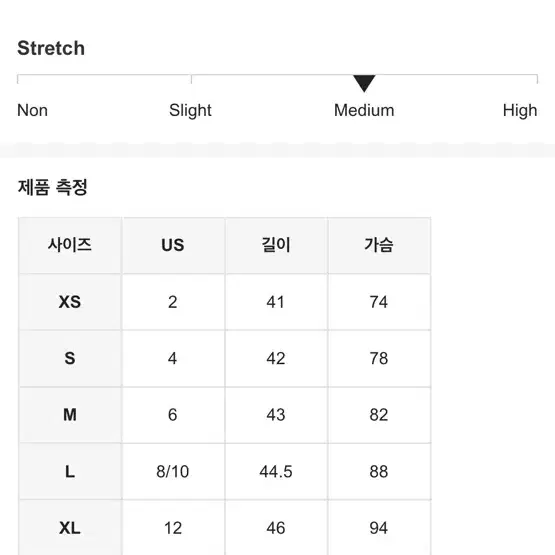Click the 길이 column header
This screenshot has width=555, height=555.
pos(276,245)
